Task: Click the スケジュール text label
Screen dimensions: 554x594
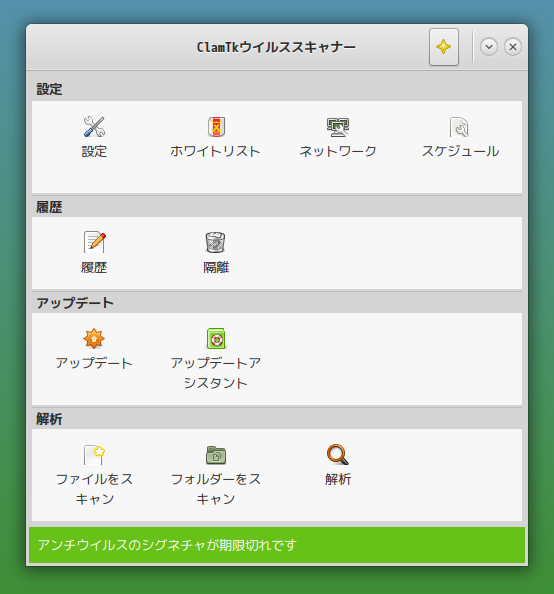Action: pos(460,151)
